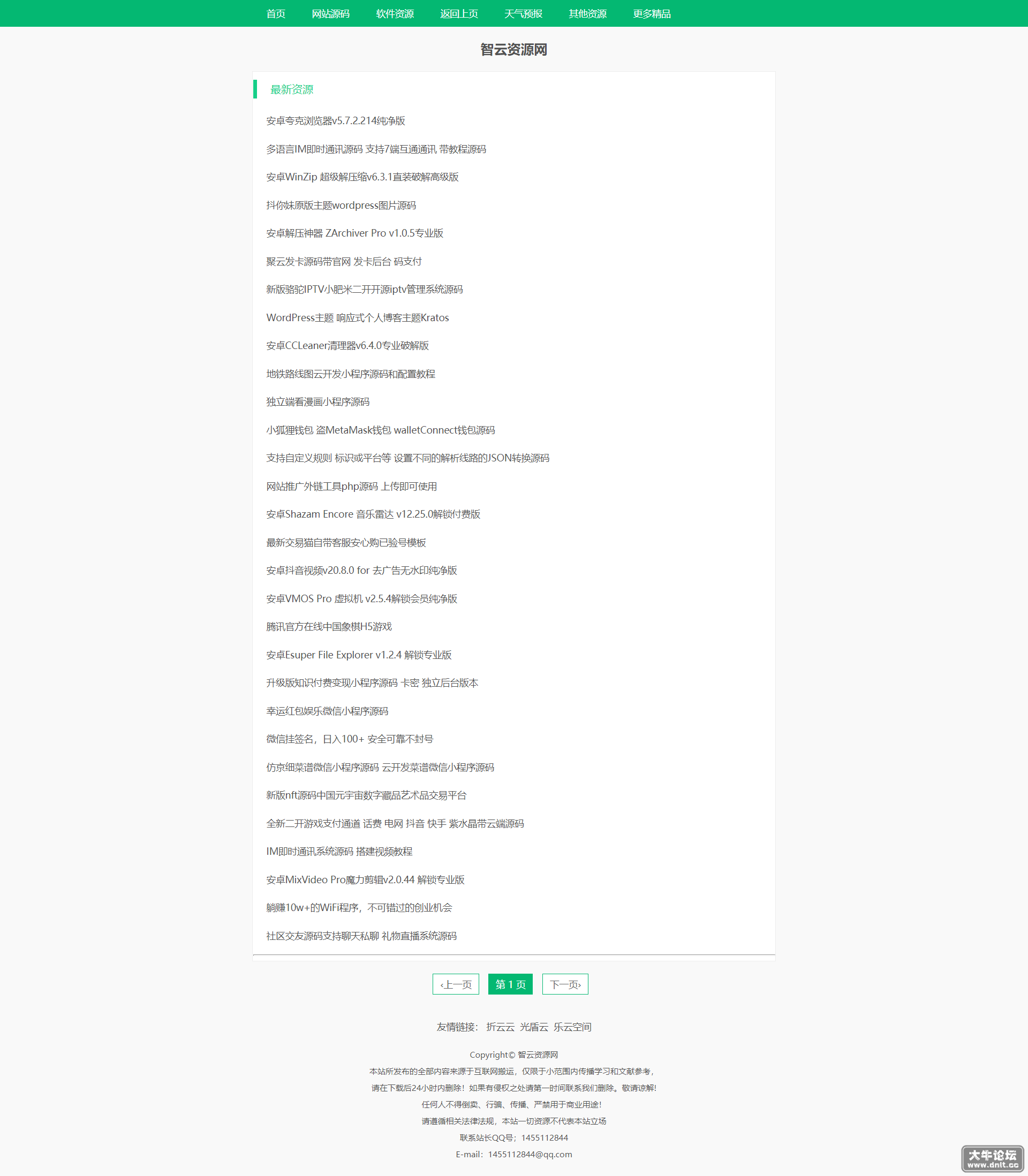Open 安卓Shazam Encore 音乐雷达 link
The image size is (1028, 1176).
373,514
